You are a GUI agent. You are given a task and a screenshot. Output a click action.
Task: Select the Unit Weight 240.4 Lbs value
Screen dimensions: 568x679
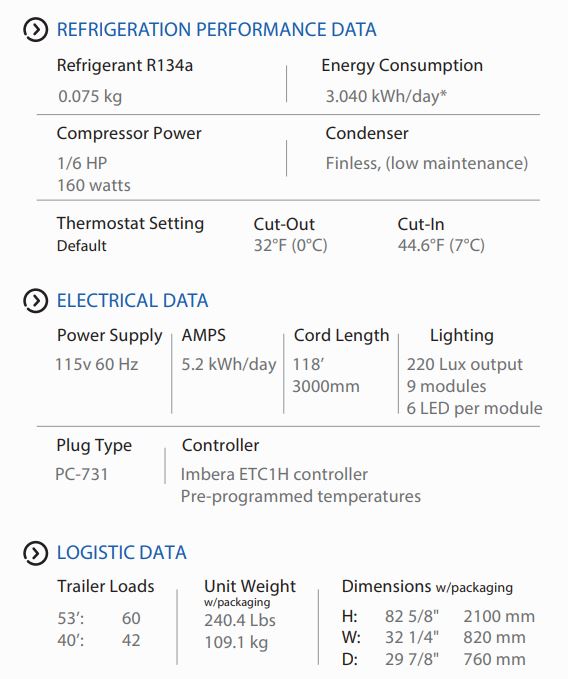(x=240, y=620)
